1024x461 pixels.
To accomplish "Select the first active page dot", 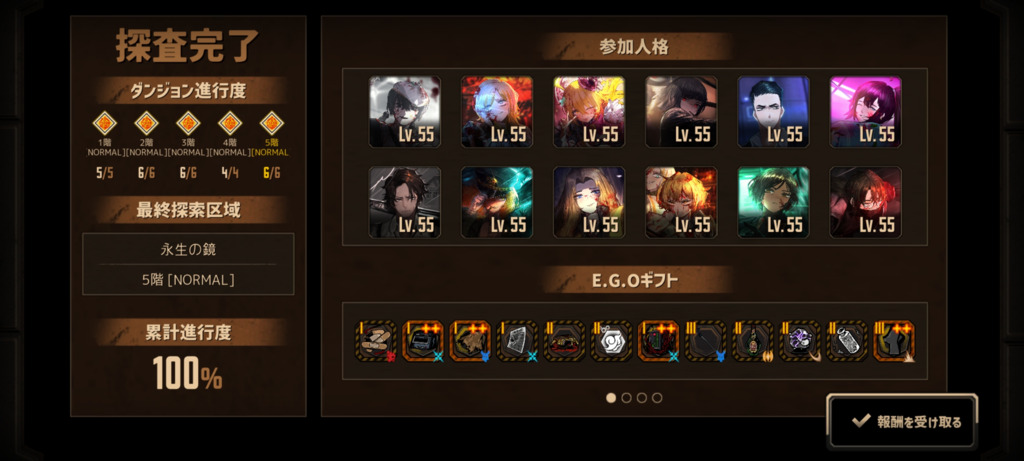I will tap(611, 398).
